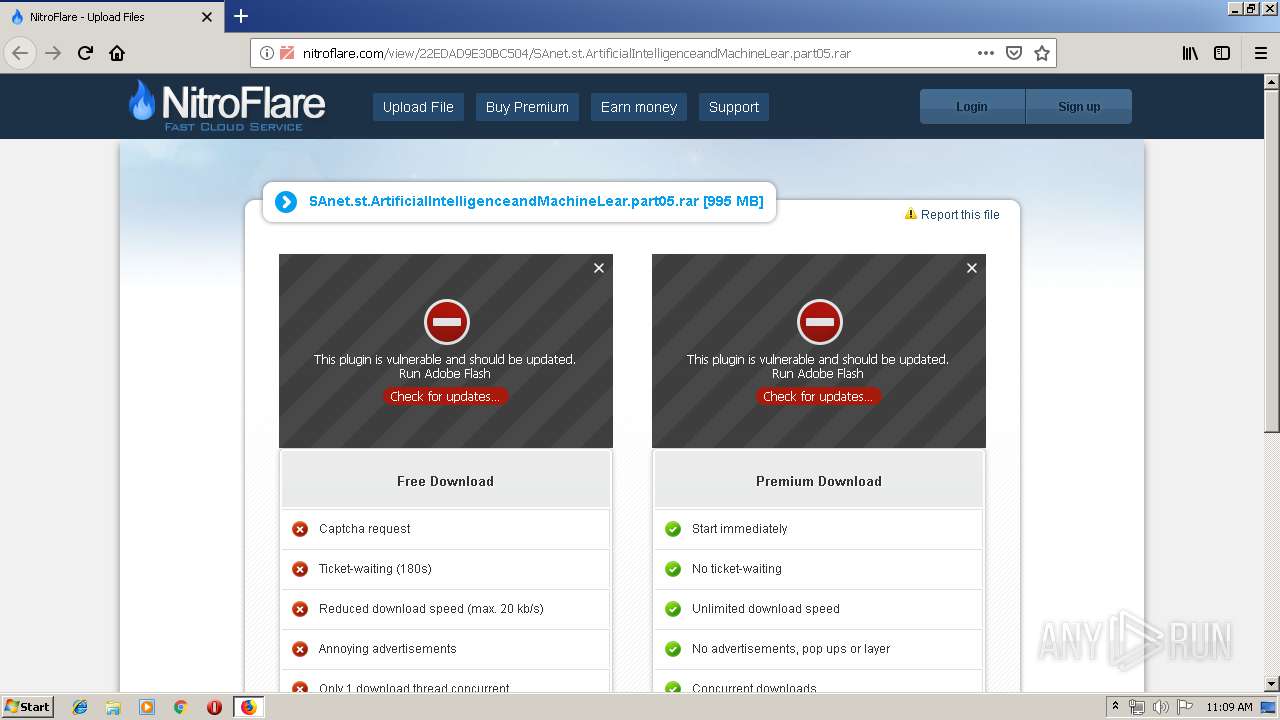The image size is (1280, 720).
Task: Click the browser Back arrow
Action: tap(20, 53)
